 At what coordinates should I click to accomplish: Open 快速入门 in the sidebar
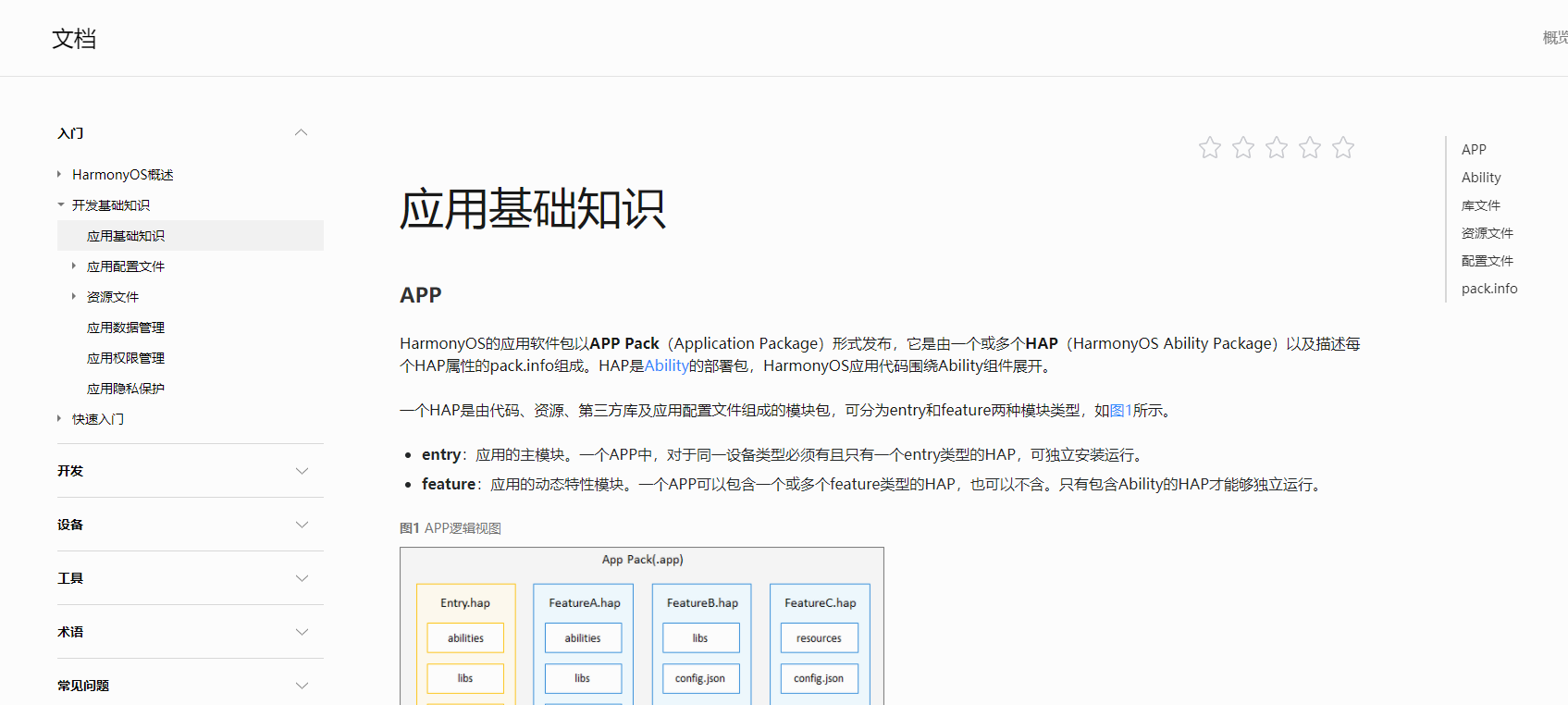coord(98,419)
